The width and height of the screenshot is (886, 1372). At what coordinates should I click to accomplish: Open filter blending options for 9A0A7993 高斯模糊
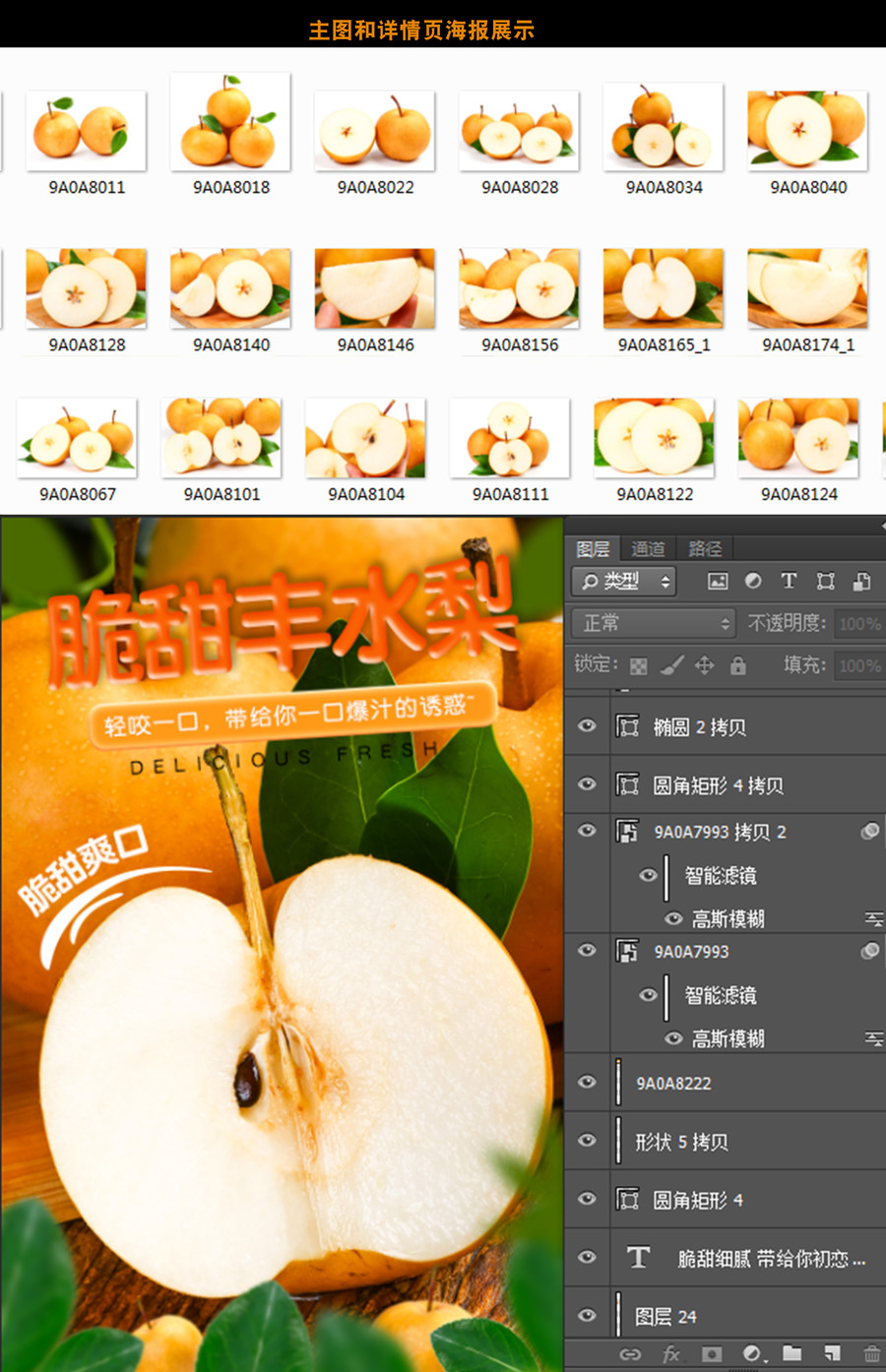coord(873,1039)
